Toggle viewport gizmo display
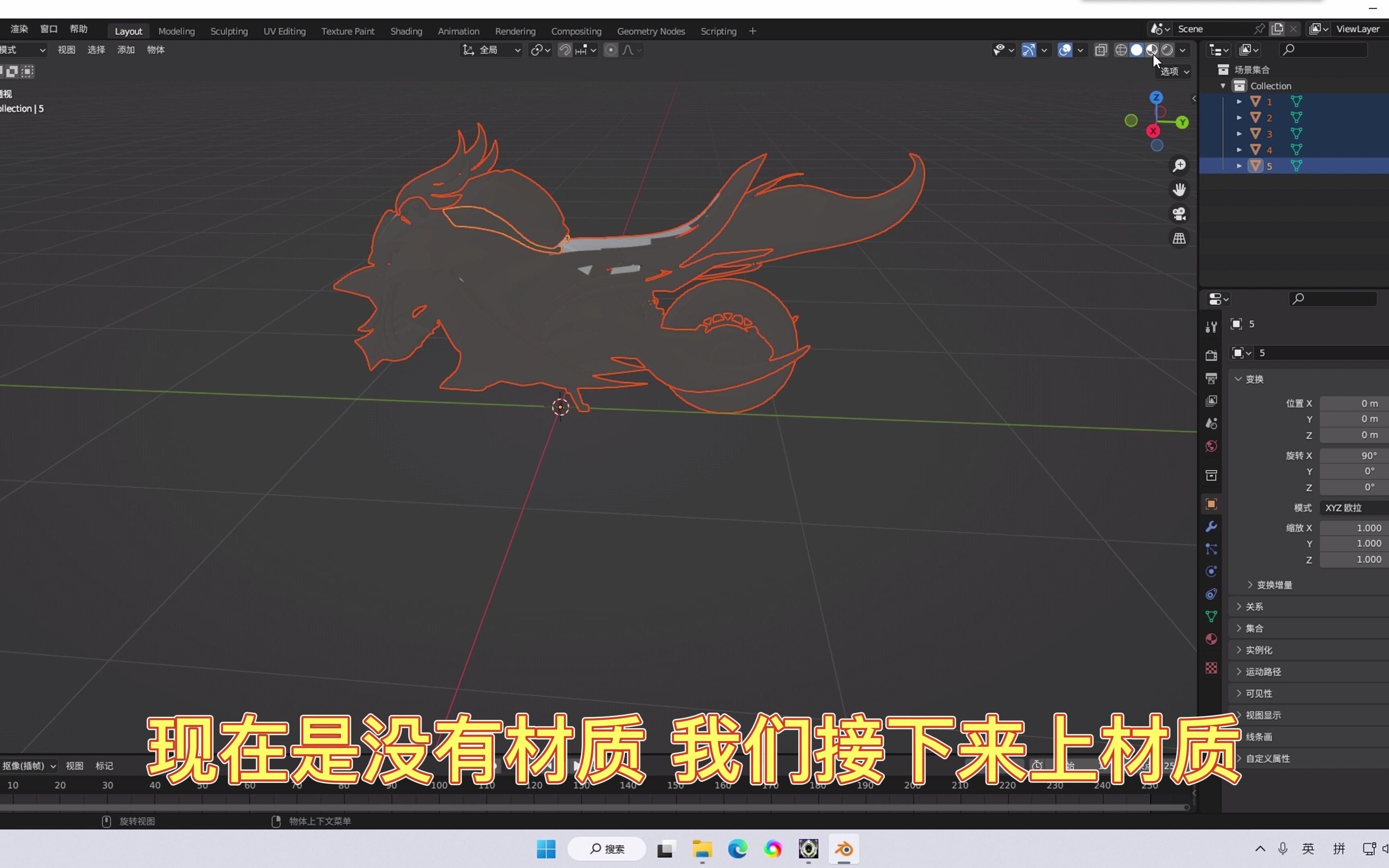Viewport: 1389px width, 868px height. pyautogui.click(x=1029, y=50)
